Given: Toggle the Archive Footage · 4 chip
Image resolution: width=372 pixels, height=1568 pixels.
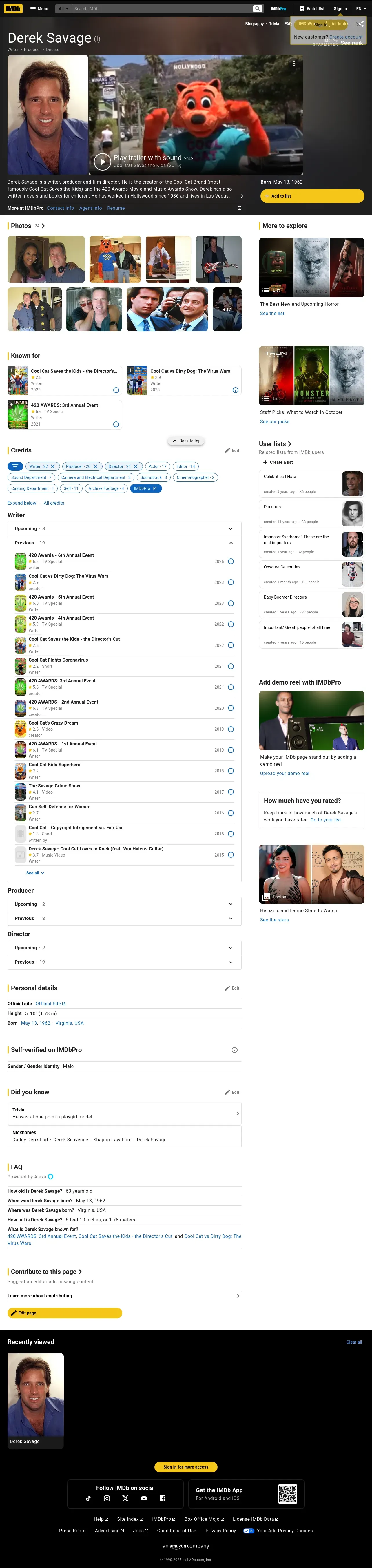Looking at the screenshot, I should pos(106,488).
